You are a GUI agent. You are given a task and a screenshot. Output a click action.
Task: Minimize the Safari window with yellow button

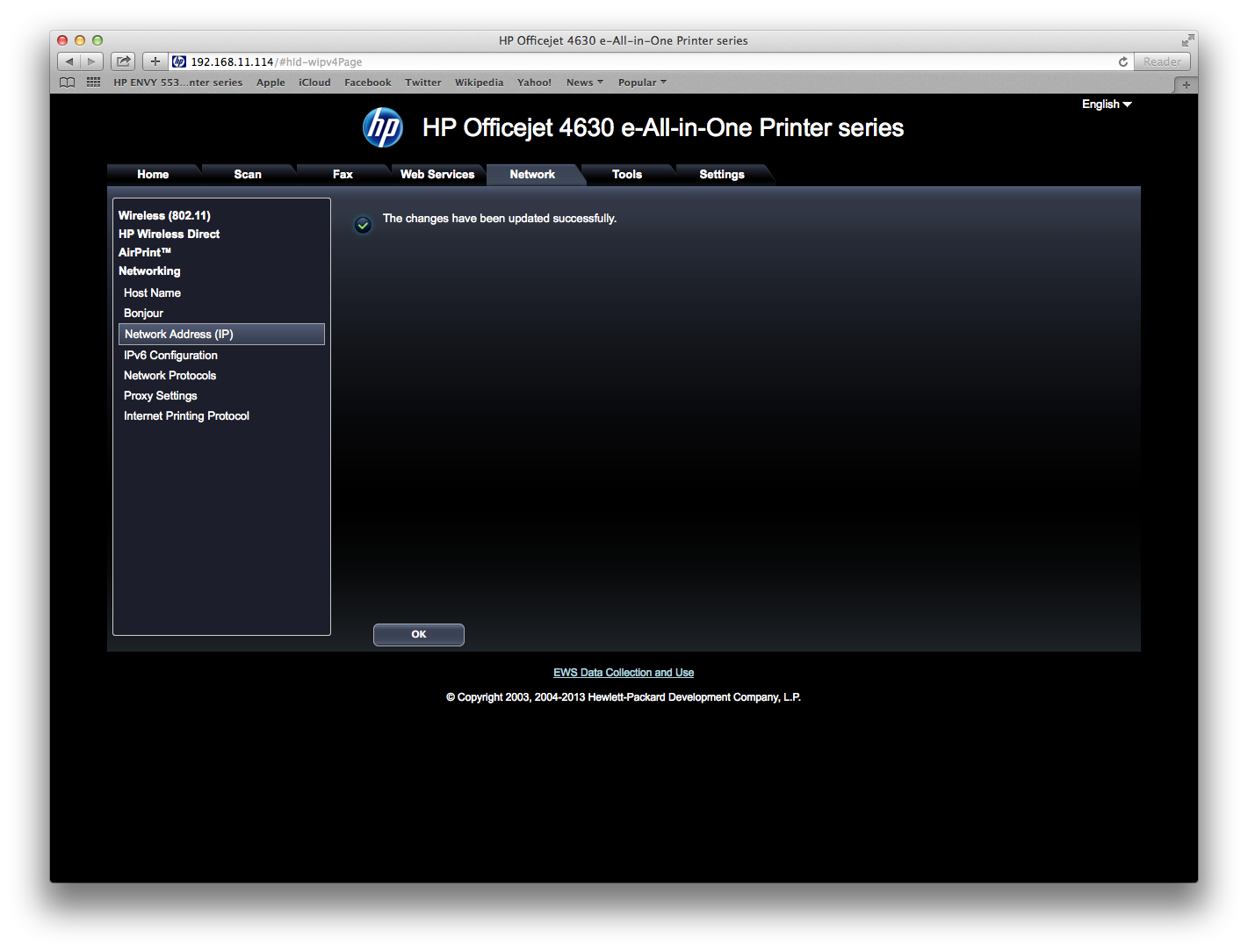[80, 40]
